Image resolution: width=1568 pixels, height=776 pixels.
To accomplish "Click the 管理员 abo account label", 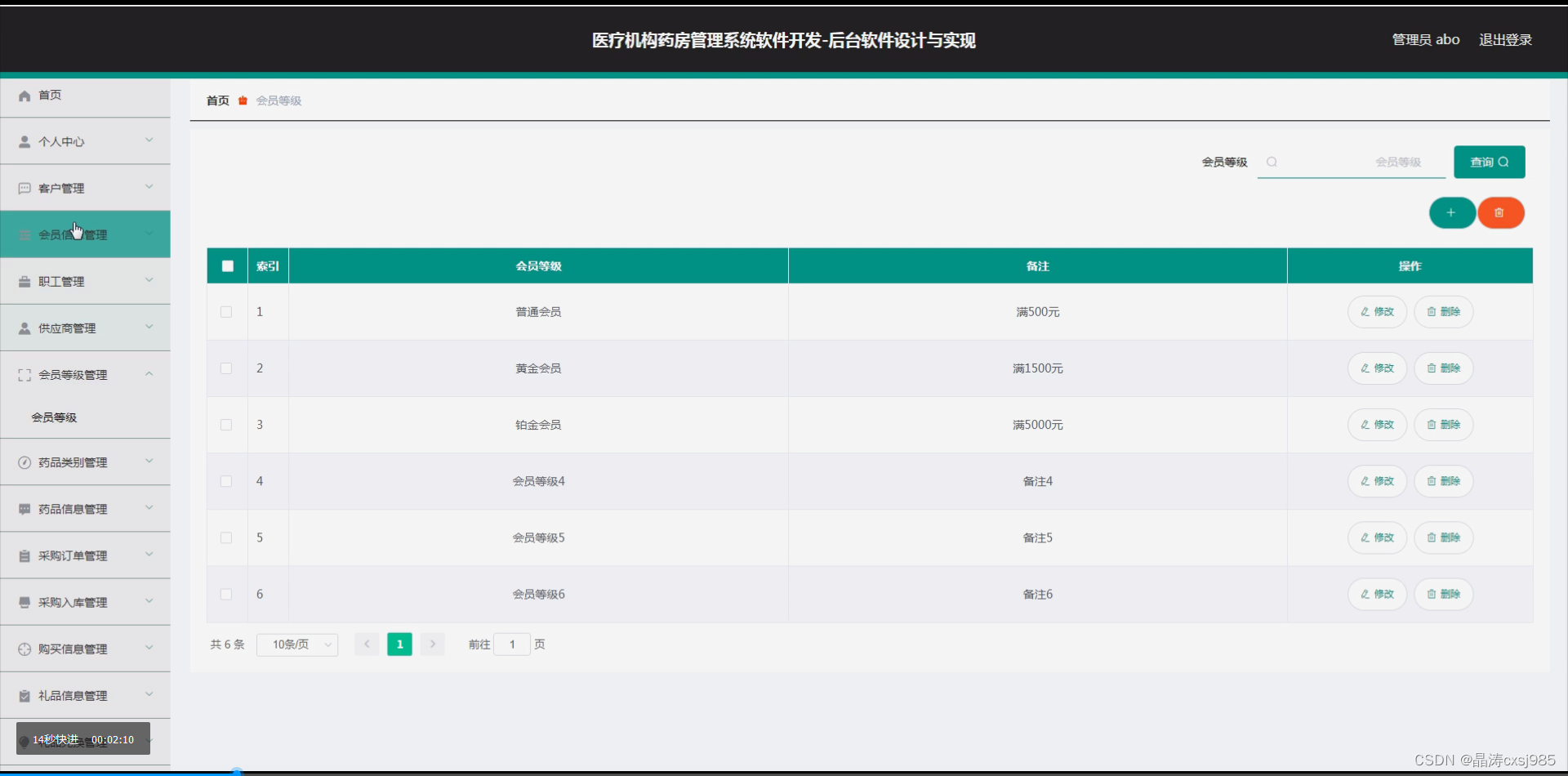I will tap(1426, 40).
